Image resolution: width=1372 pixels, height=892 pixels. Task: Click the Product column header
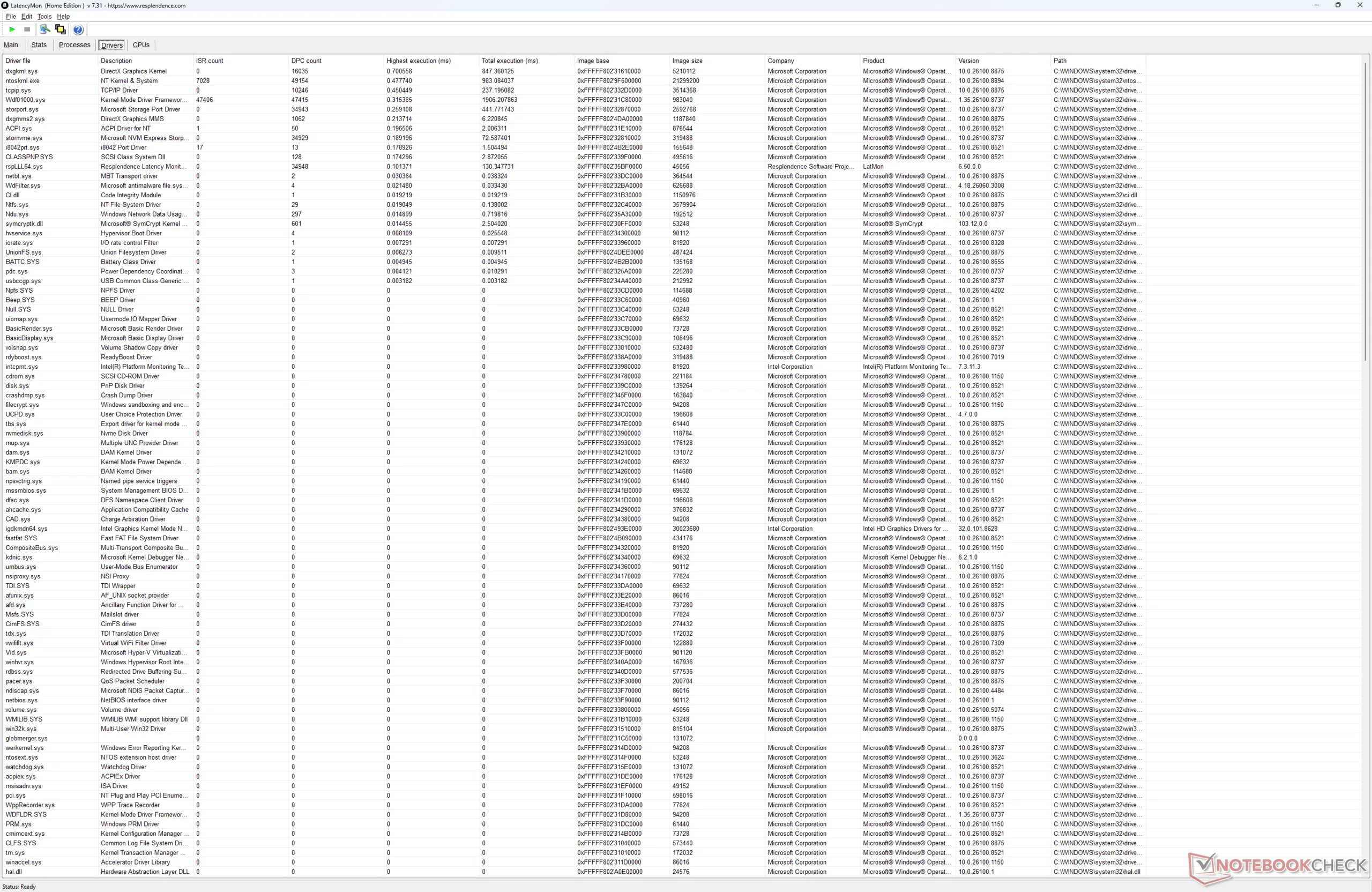[x=908, y=61]
